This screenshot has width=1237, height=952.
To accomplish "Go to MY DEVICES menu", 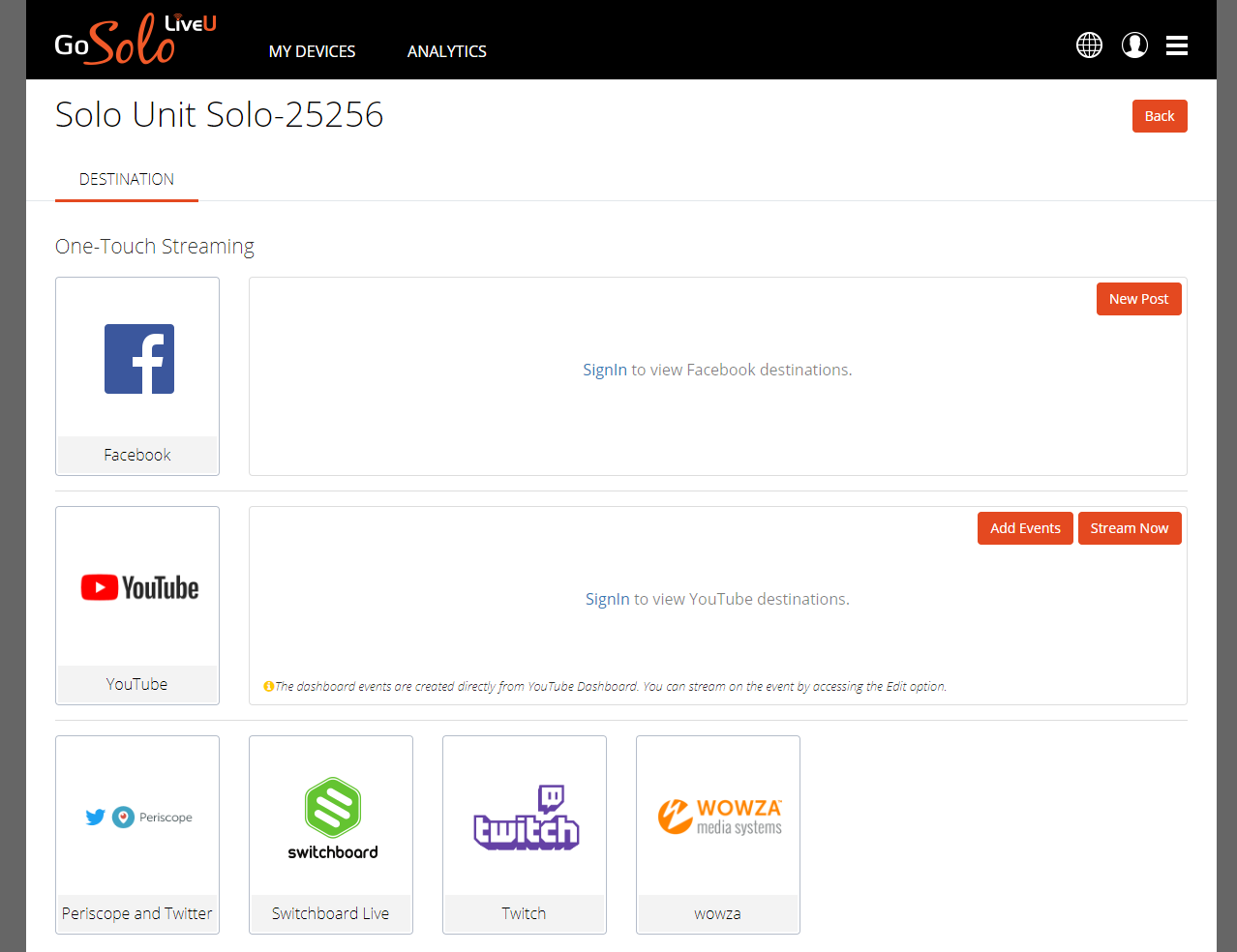I will (x=312, y=51).
